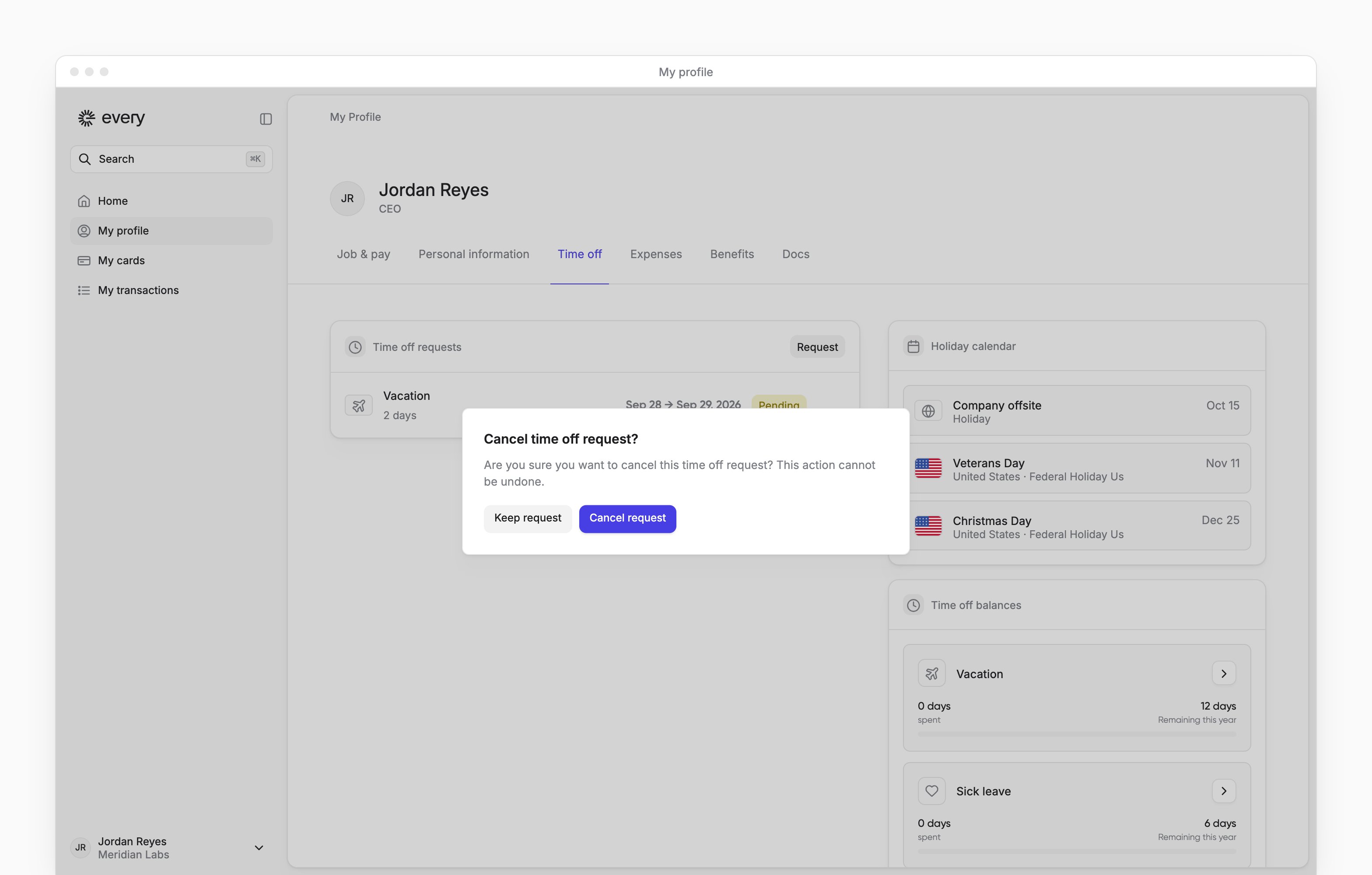Focus the Search input field

coord(171,159)
